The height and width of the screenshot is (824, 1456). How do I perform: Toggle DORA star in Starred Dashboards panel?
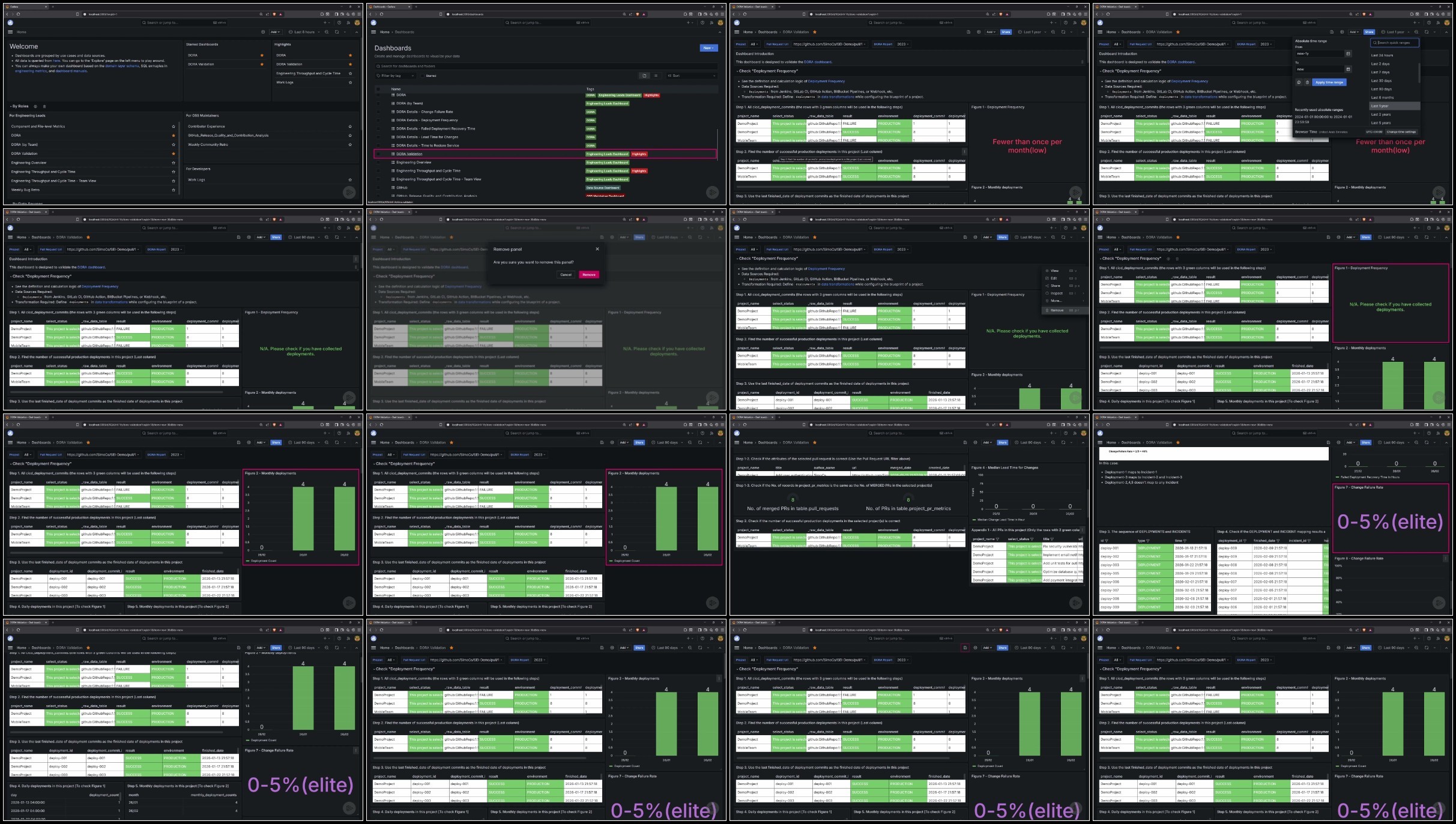pyautogui.click(x=262, y=55)
